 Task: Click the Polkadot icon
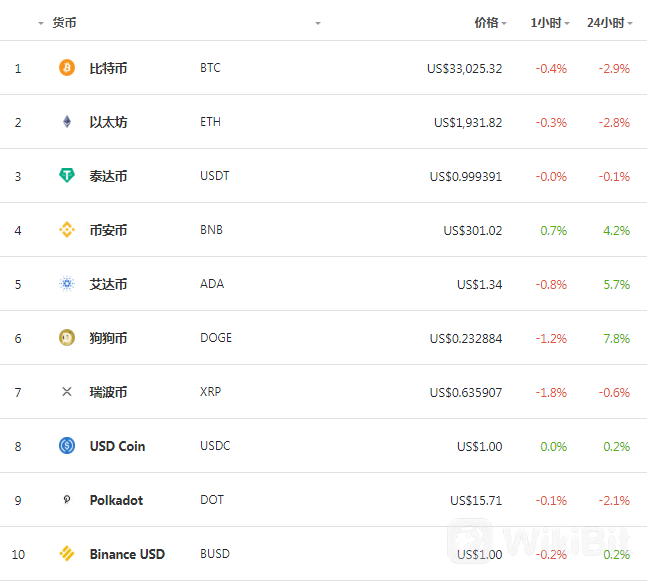[x=67, y=500]
